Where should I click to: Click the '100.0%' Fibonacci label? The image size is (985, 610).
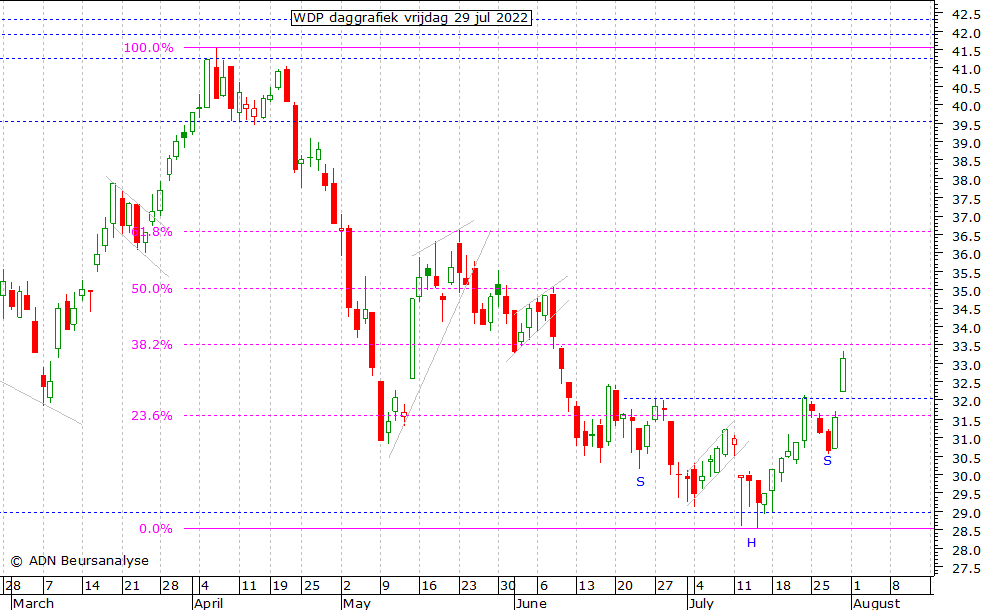(148, 48)
